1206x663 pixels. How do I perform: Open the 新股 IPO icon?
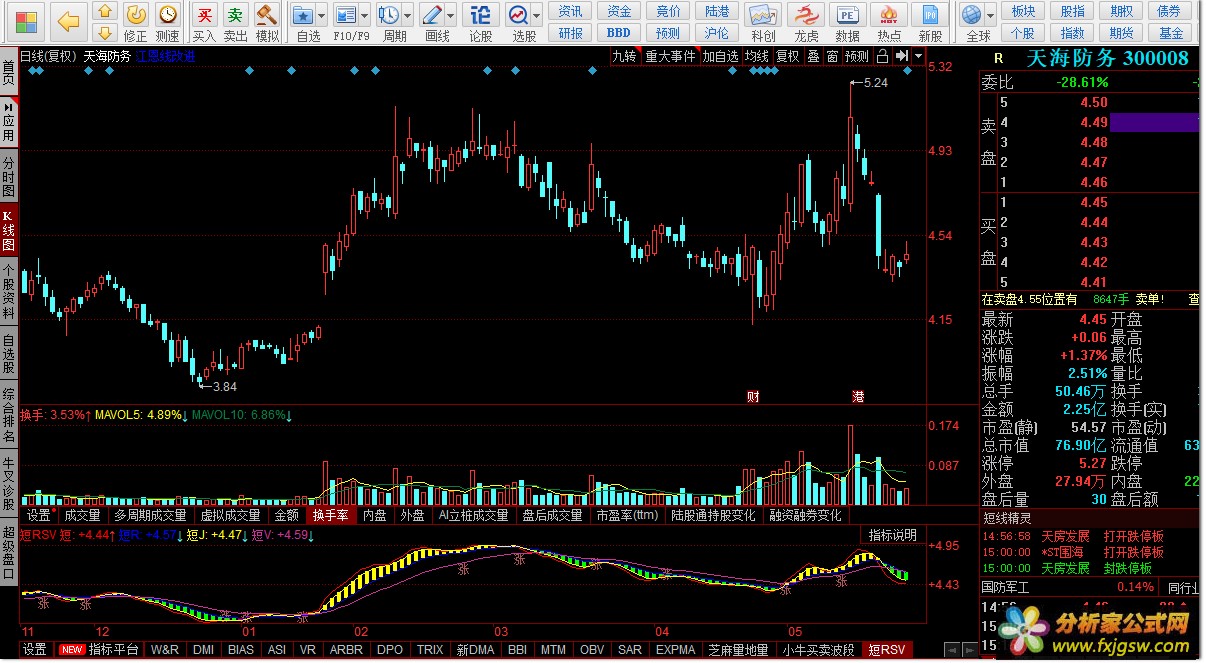[930, 15]
